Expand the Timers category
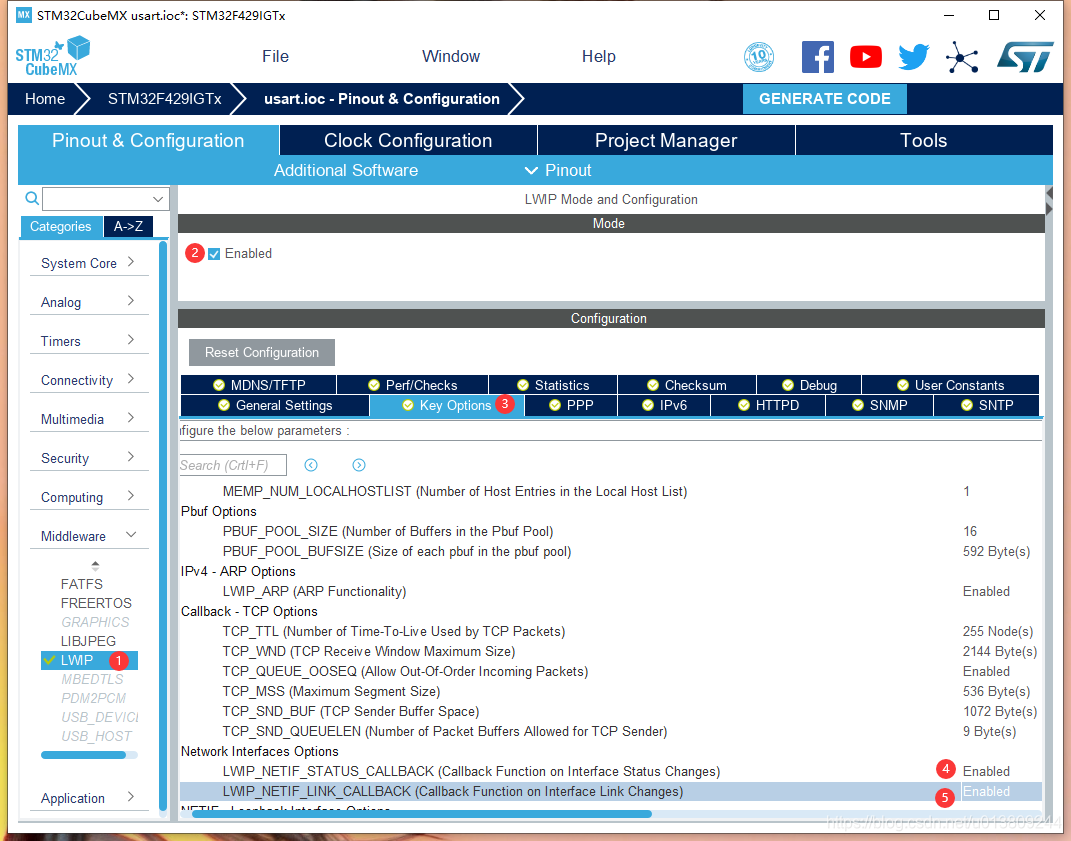The image size is (1071, 841). tap(89, 341)
